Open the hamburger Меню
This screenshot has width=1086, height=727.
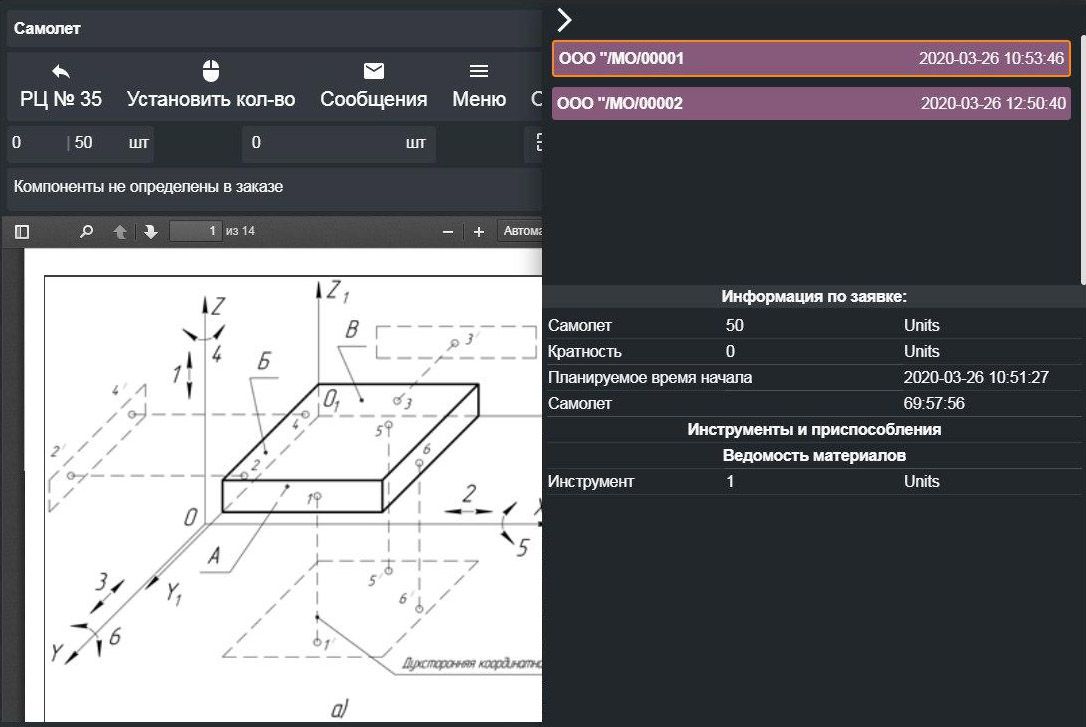[479, 71]
